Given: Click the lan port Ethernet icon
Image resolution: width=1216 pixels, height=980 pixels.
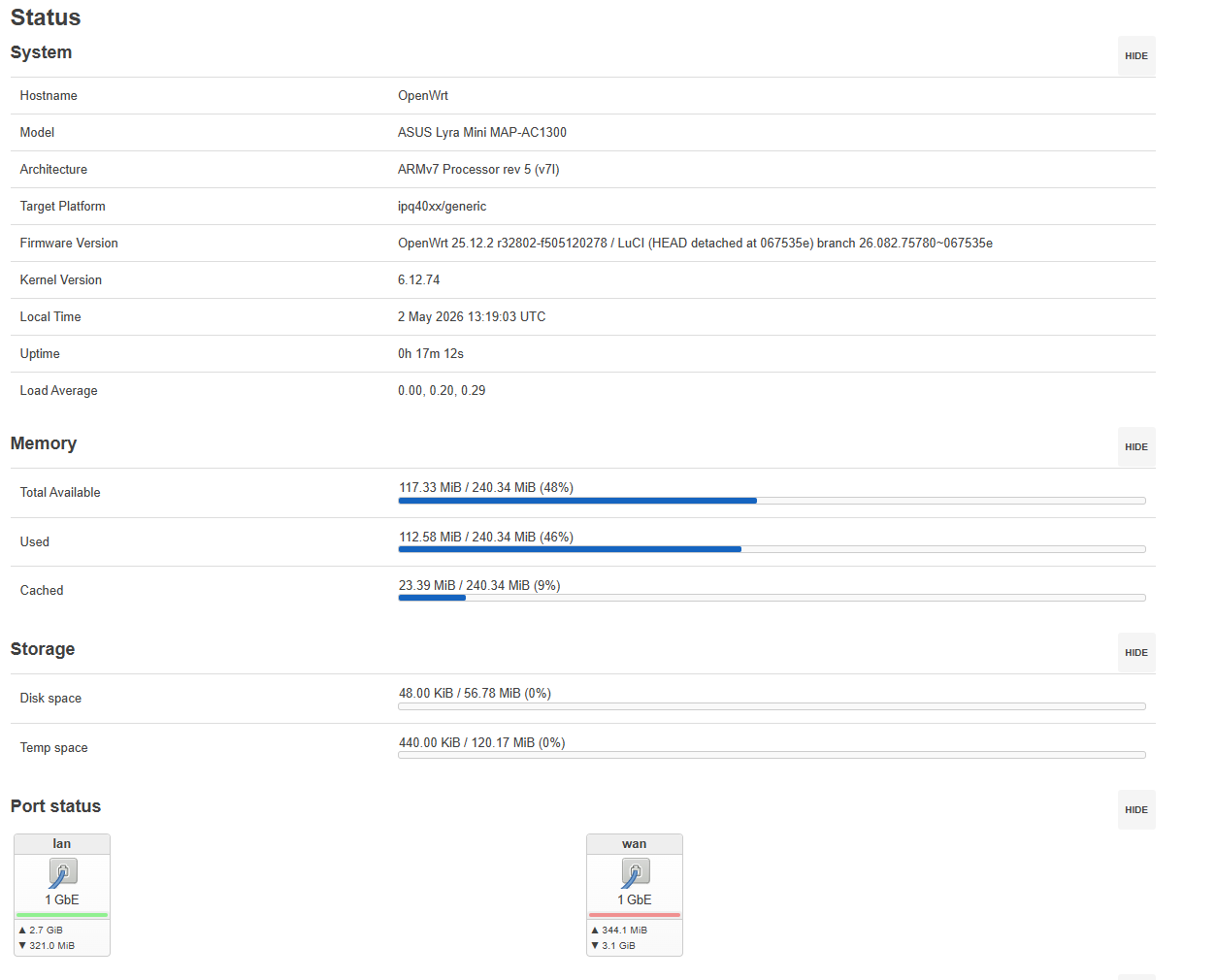Looking at the screenshot, I should click(62, 873).
